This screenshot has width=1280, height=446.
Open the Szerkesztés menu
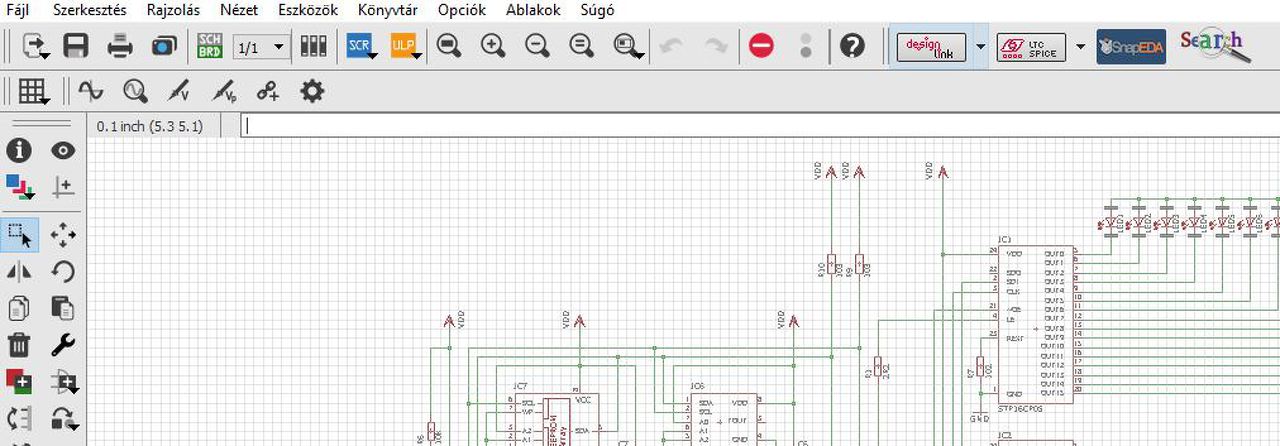[90, 11]
